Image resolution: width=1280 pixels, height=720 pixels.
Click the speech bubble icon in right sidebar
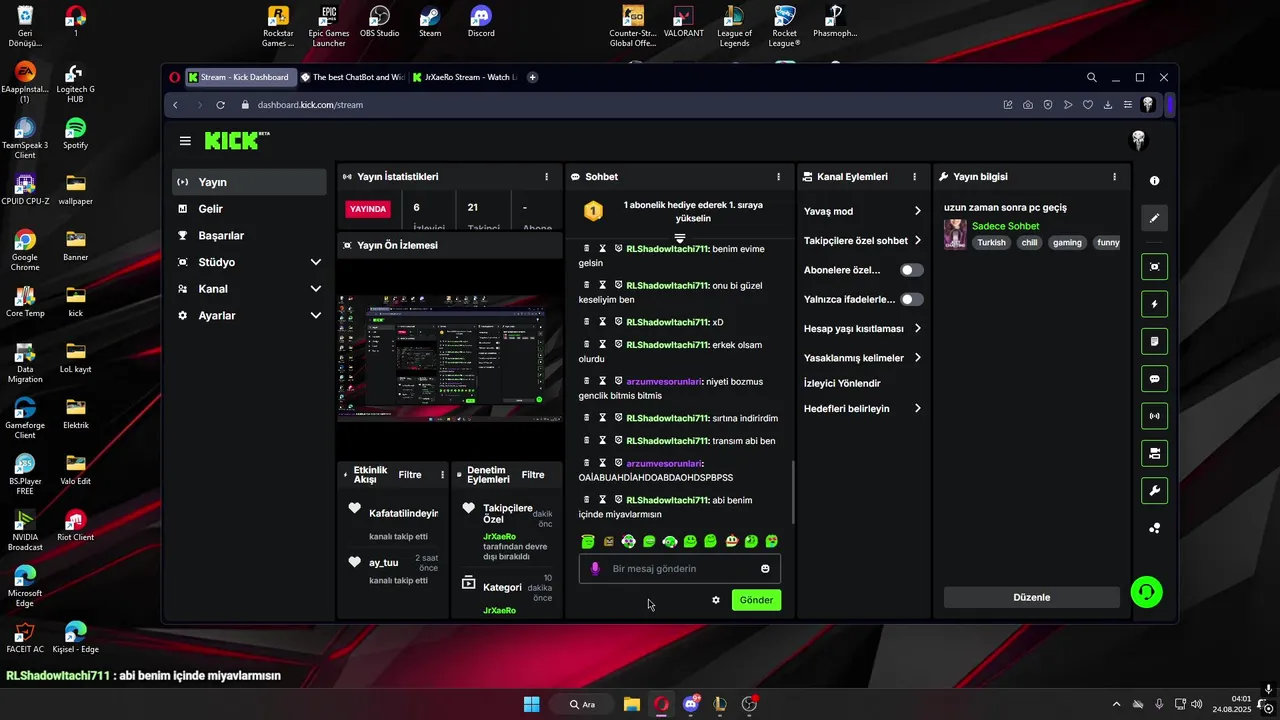click(x=1154, y=379)
